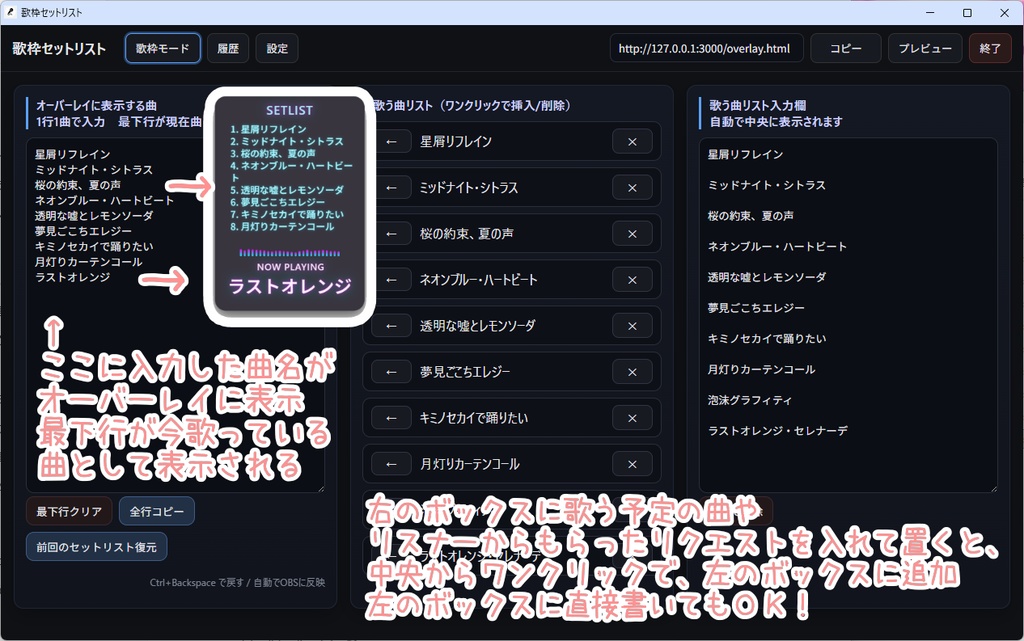Remove ネオンブルー・ハートビート with the × icon
The width and height of the screenshot is (1024, 641).
point(632,279)
